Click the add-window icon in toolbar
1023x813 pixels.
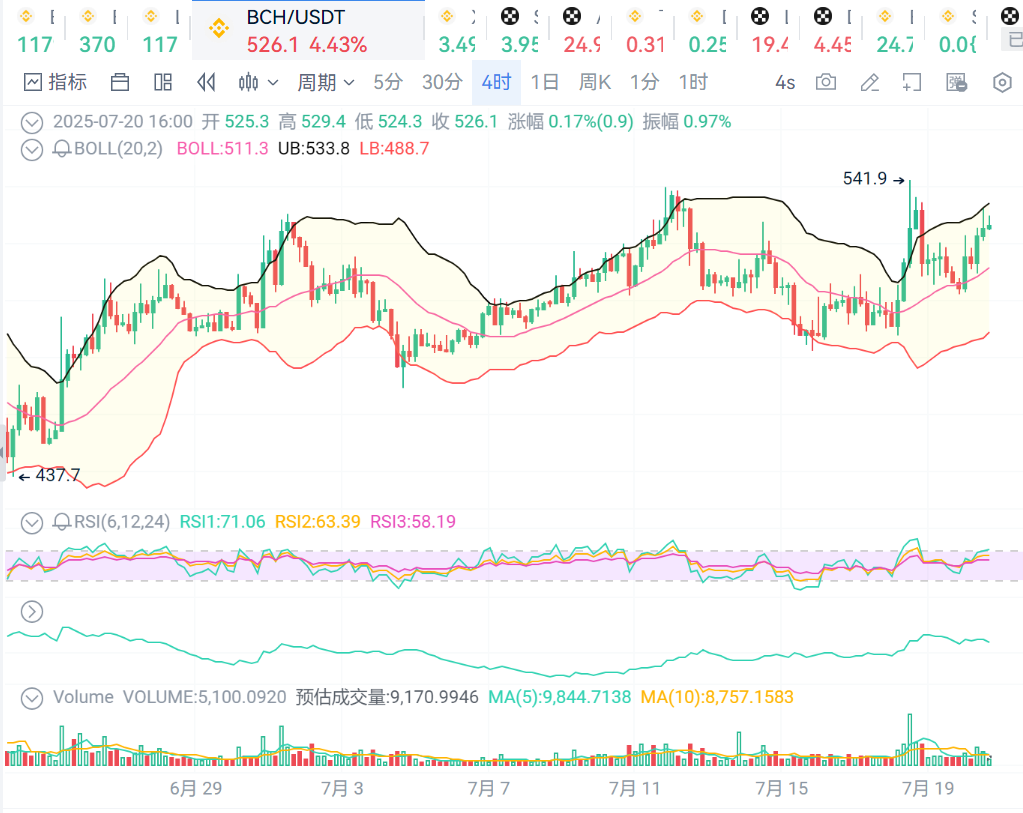[911, 82]
